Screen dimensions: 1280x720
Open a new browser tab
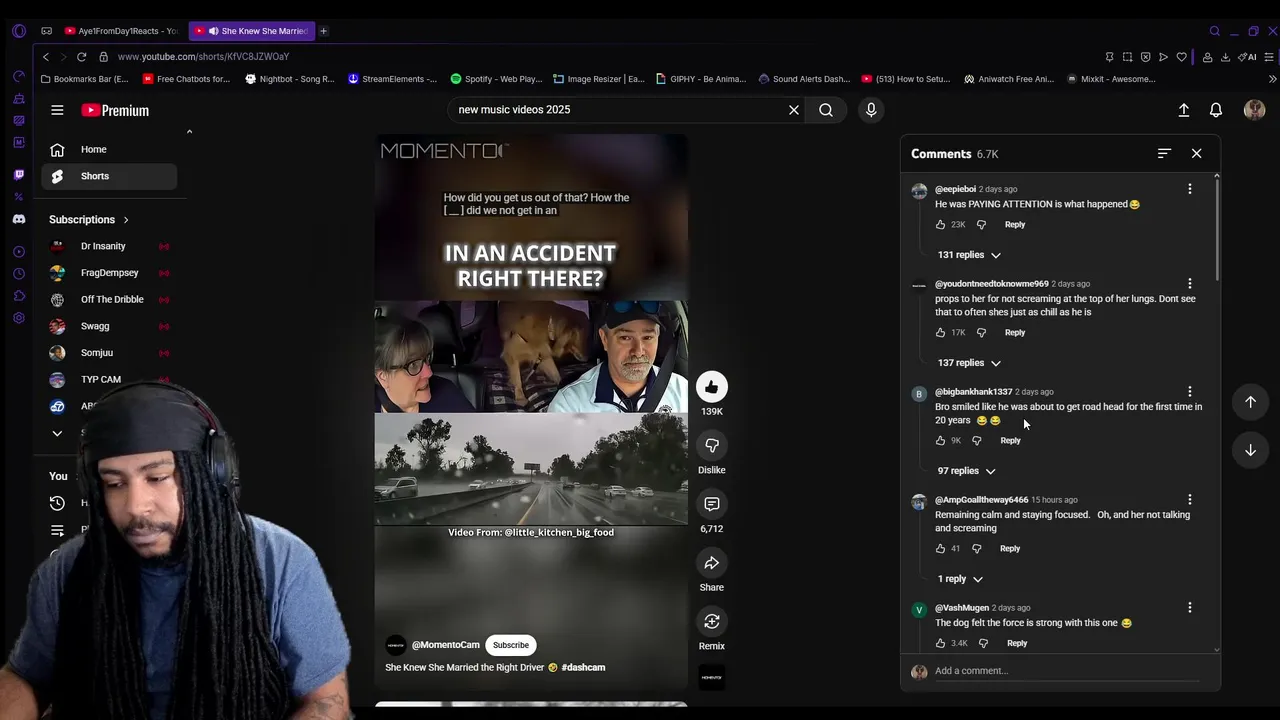click(x=323, y=31)
